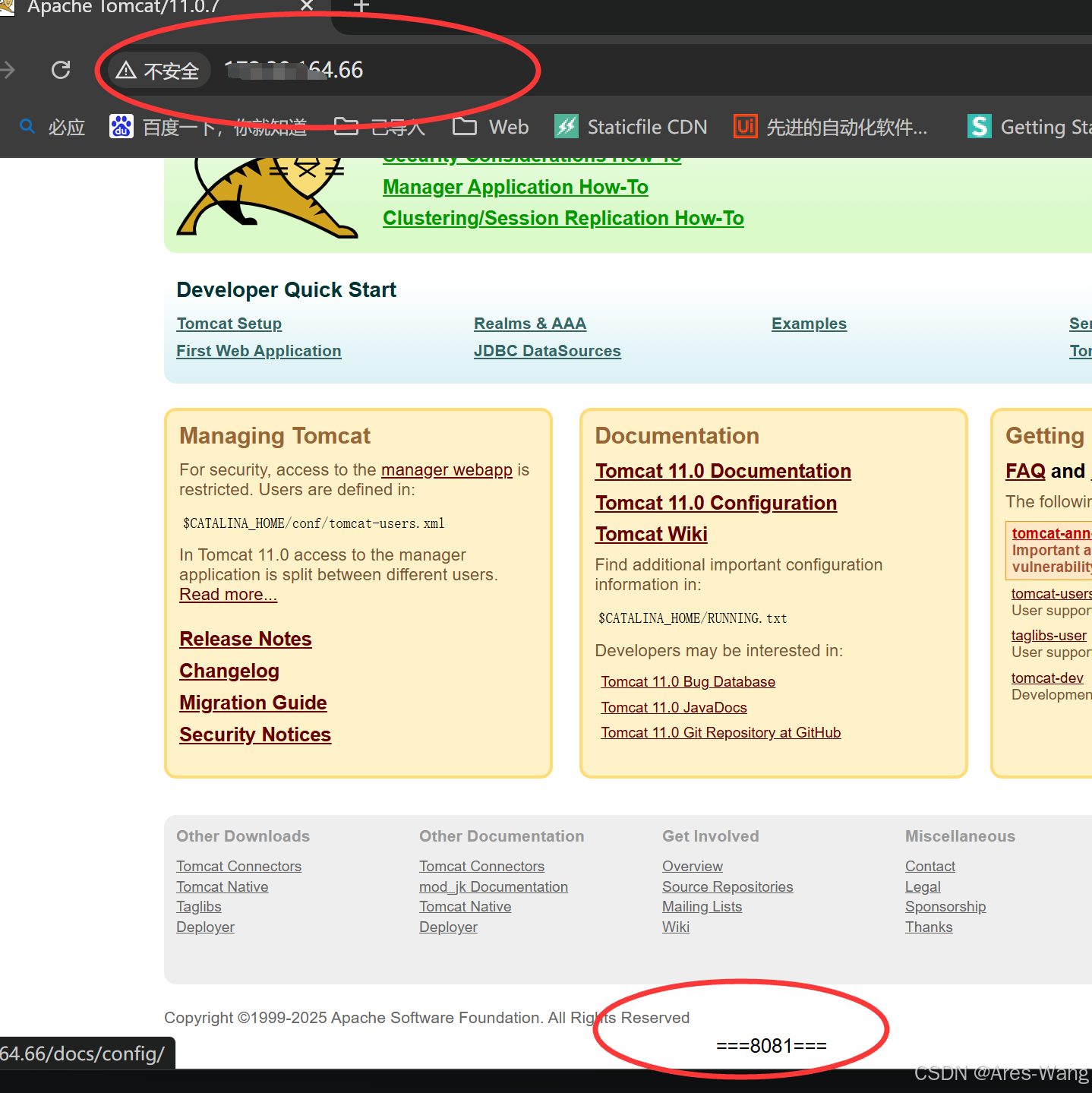Click the Tomcat cat logo image
Viewport: 1092px width, 1093px height.
266,197
